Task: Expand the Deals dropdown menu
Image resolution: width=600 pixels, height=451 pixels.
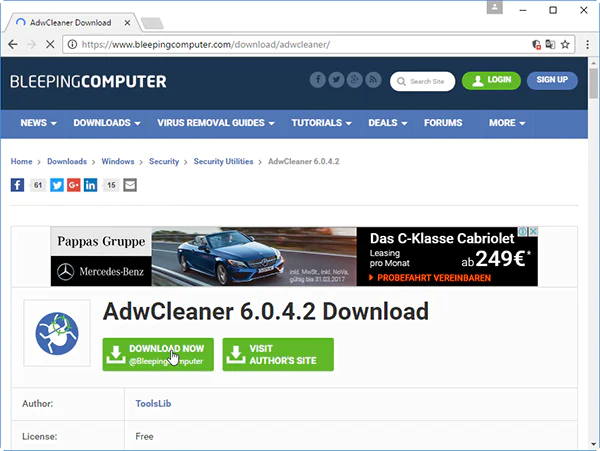Action: pyautogui.click(x=388, y=123)
